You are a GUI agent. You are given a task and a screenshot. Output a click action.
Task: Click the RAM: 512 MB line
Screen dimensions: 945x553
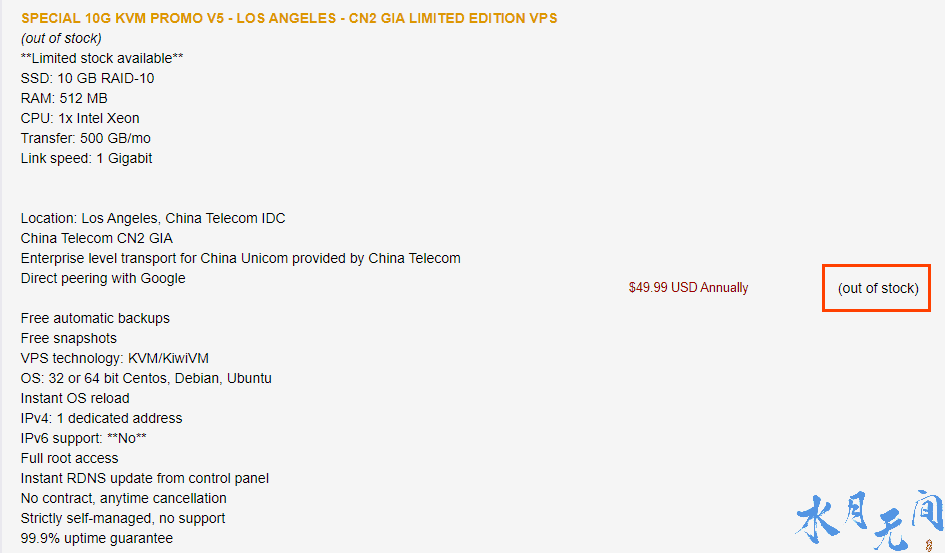64,98
